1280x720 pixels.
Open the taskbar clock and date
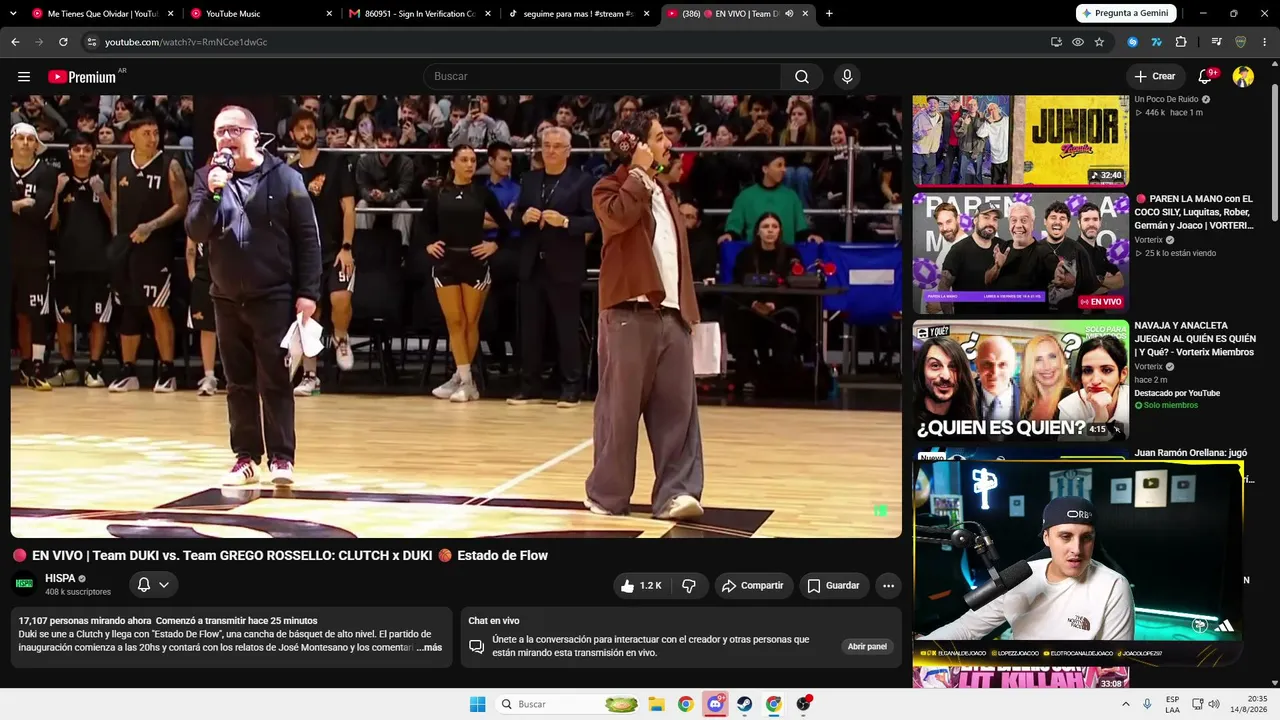pos(1250,704)
